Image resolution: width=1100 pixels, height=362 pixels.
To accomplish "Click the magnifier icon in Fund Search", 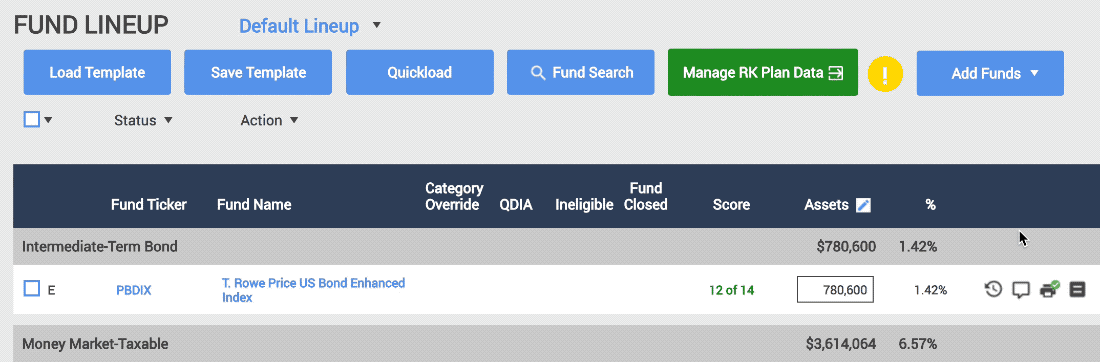I will (538, 72).
